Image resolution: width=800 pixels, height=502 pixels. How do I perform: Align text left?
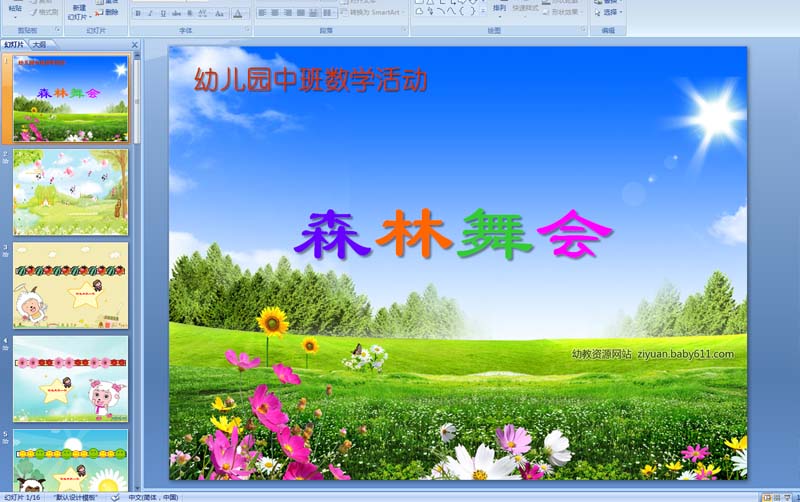pyautogui.click(x=262, y=12)
